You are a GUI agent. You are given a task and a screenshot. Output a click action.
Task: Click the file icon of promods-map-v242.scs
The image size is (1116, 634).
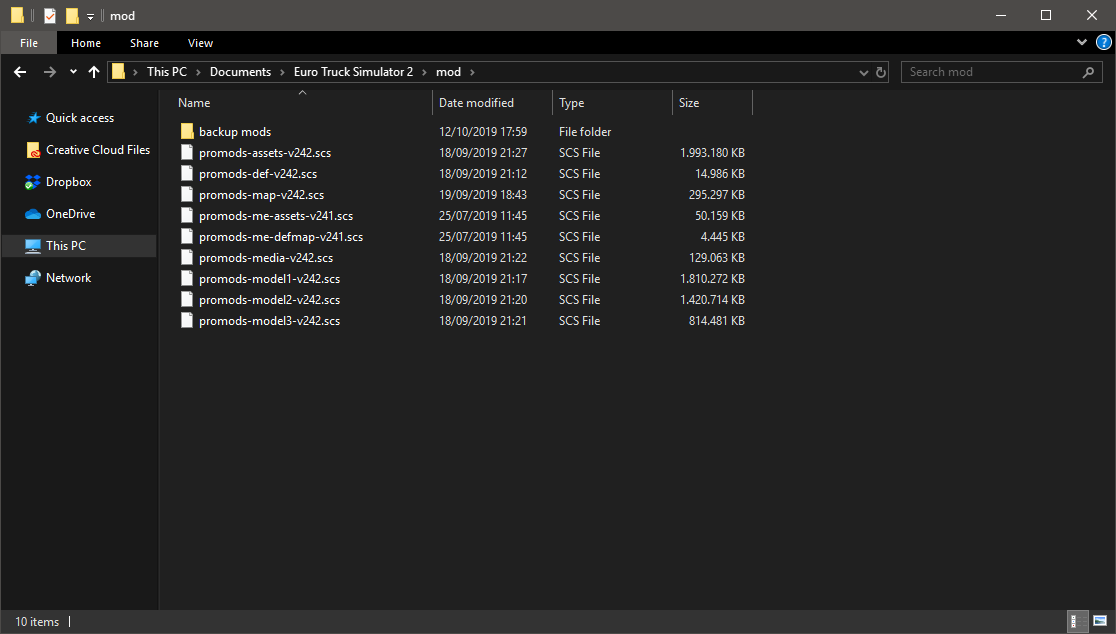(187, 194)
